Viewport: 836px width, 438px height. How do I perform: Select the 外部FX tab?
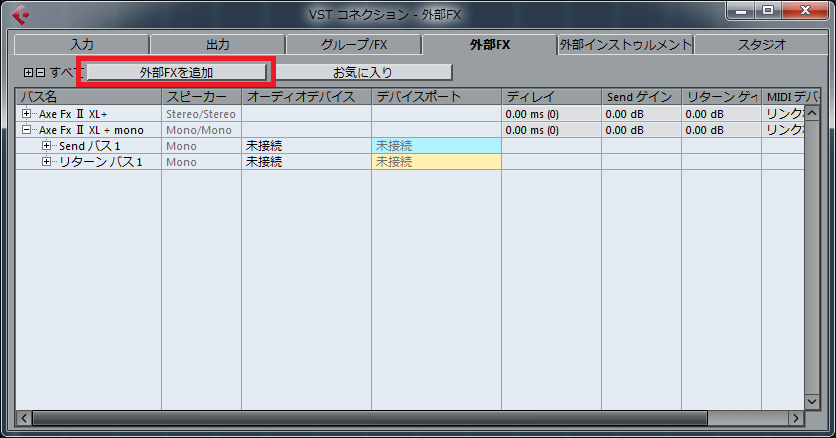pyautogui.click(x=489, y=45)
